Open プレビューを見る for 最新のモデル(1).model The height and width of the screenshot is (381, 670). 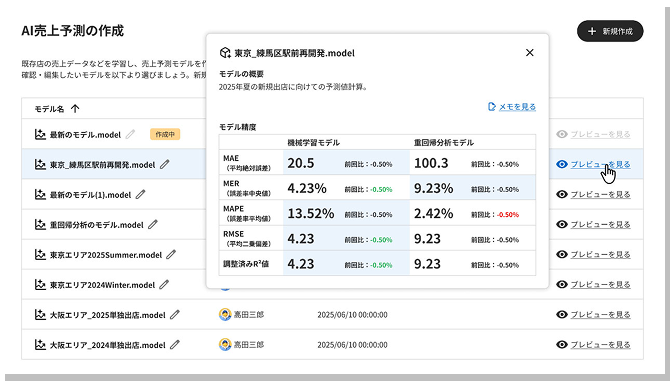click(x=600, y=194)
